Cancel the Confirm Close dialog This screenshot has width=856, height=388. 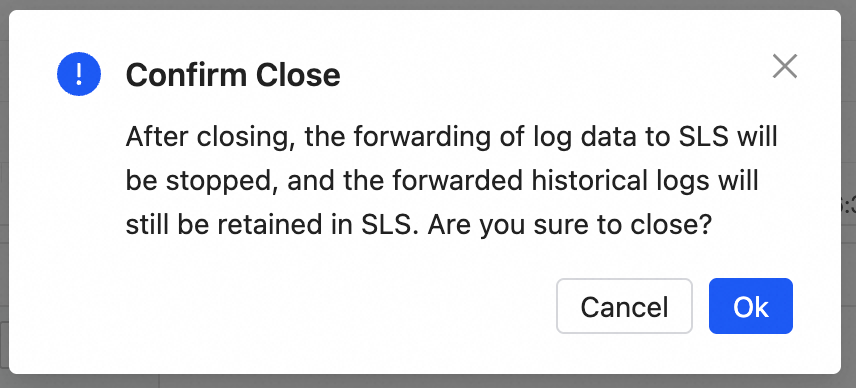coord(624,306)
